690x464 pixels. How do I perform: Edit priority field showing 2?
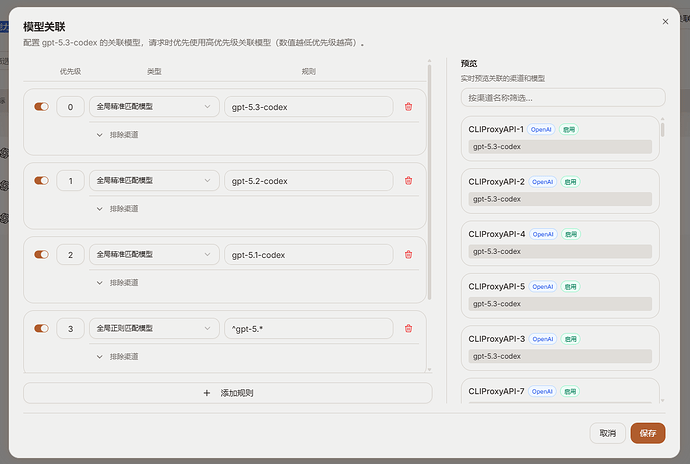(x=70, y=254)
